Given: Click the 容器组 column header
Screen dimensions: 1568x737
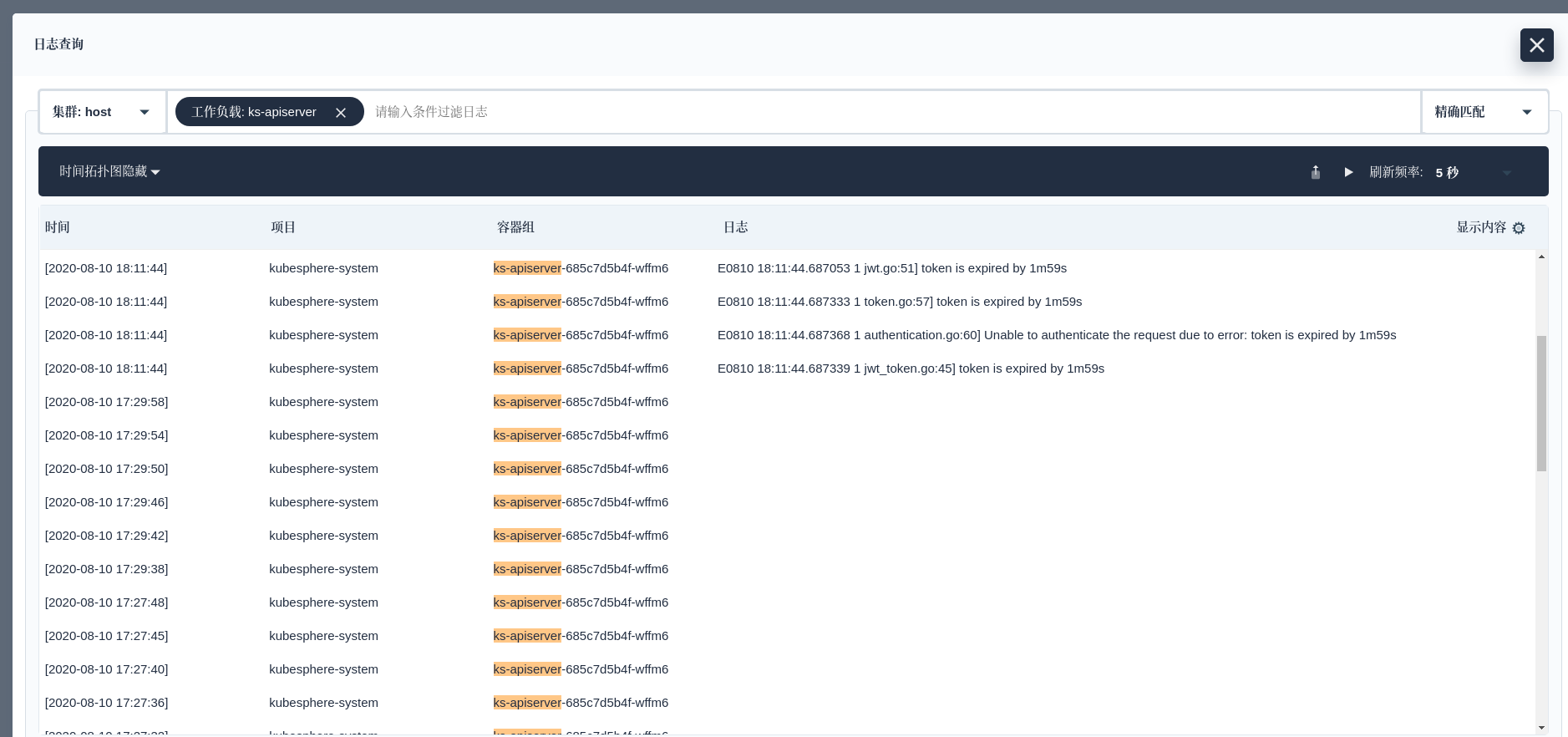Looking at the screenshot, I should pyautogui.click(x=515, y=227).
